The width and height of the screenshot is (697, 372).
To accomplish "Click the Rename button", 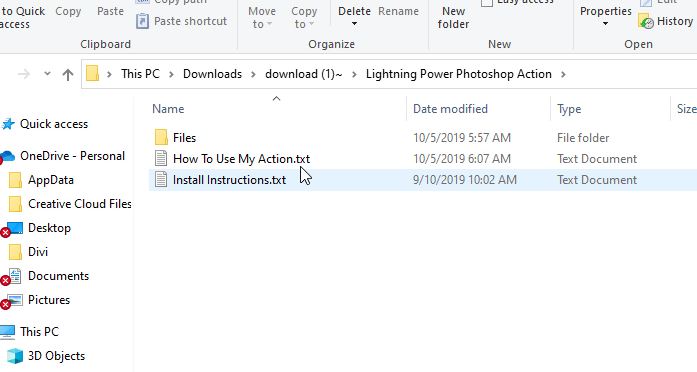I will point(398,11).
